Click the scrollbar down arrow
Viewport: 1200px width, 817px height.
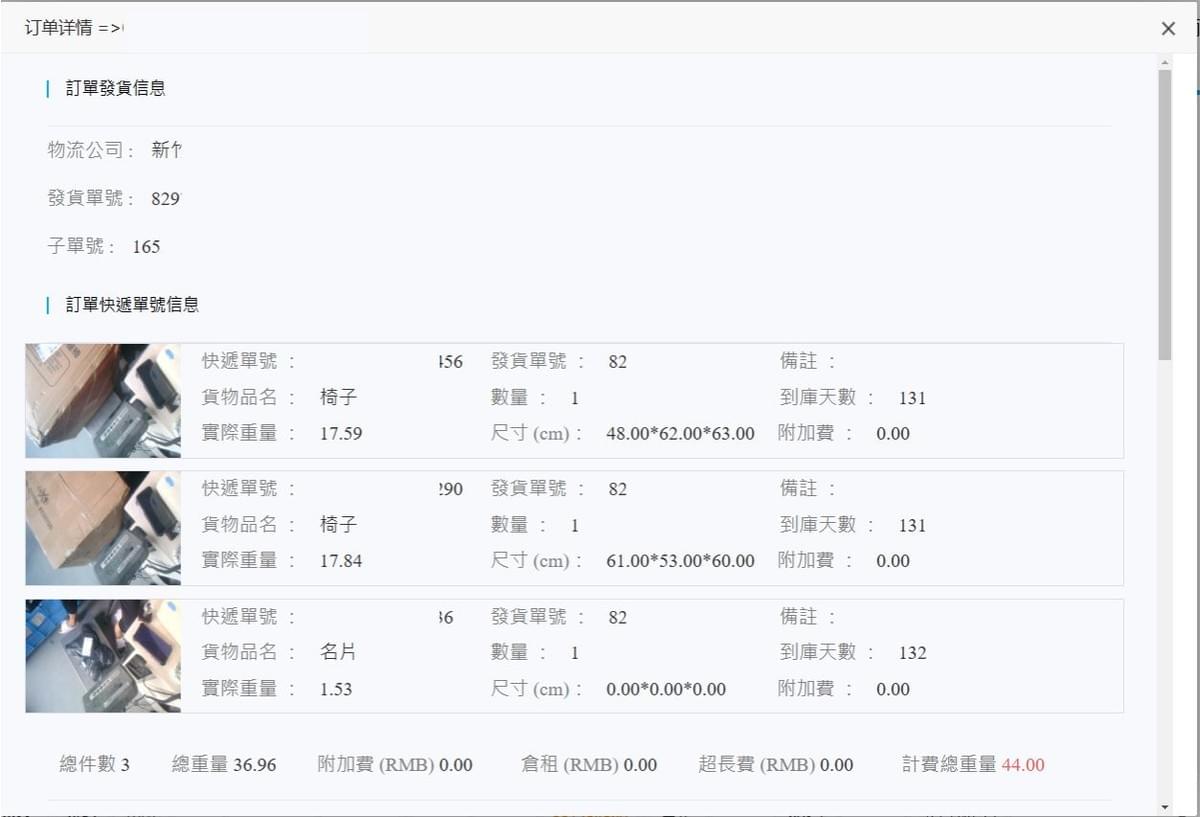(1164, 806)
